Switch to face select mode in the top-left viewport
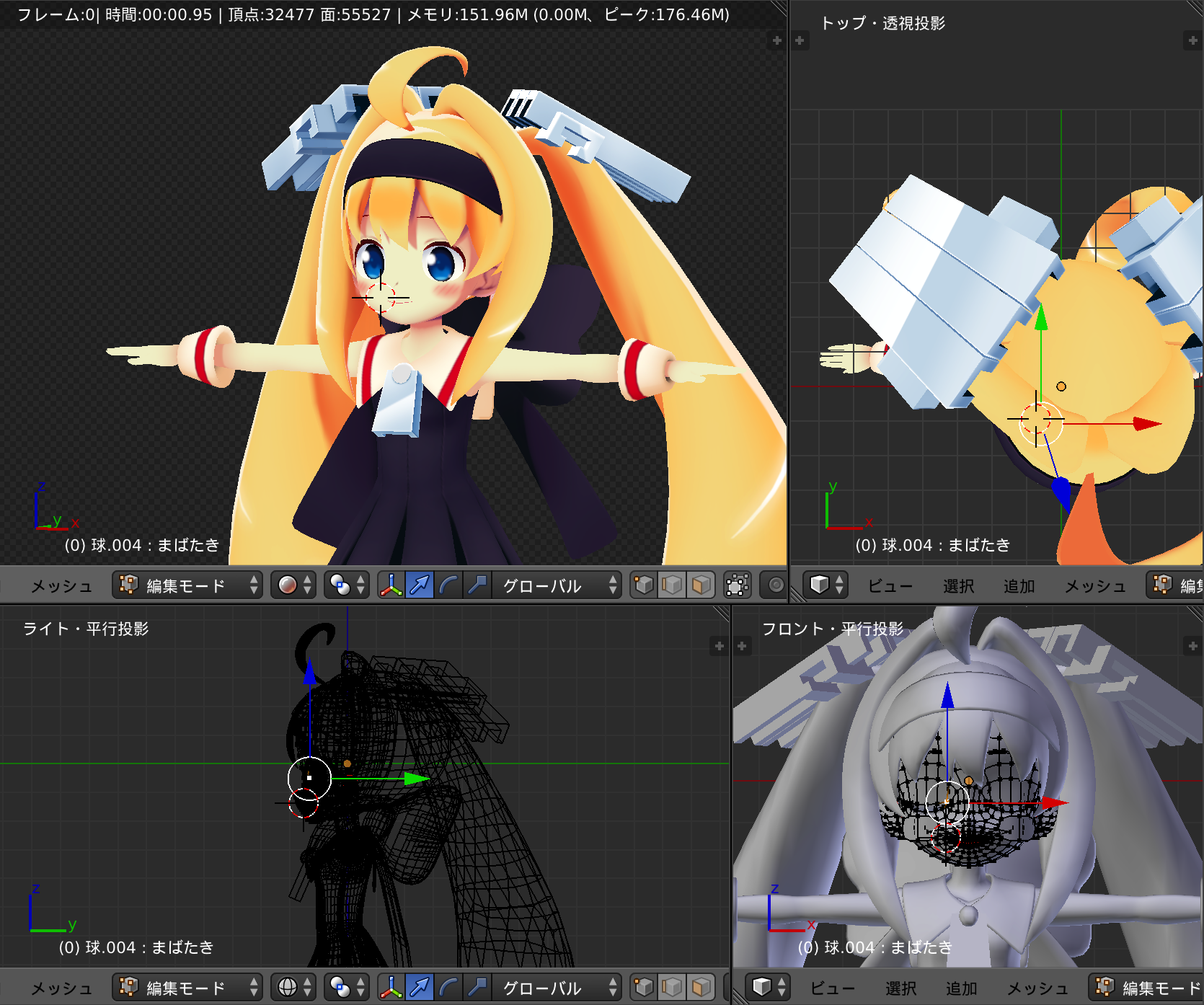Screen dimensions: 1204x1005 (700, 585)
